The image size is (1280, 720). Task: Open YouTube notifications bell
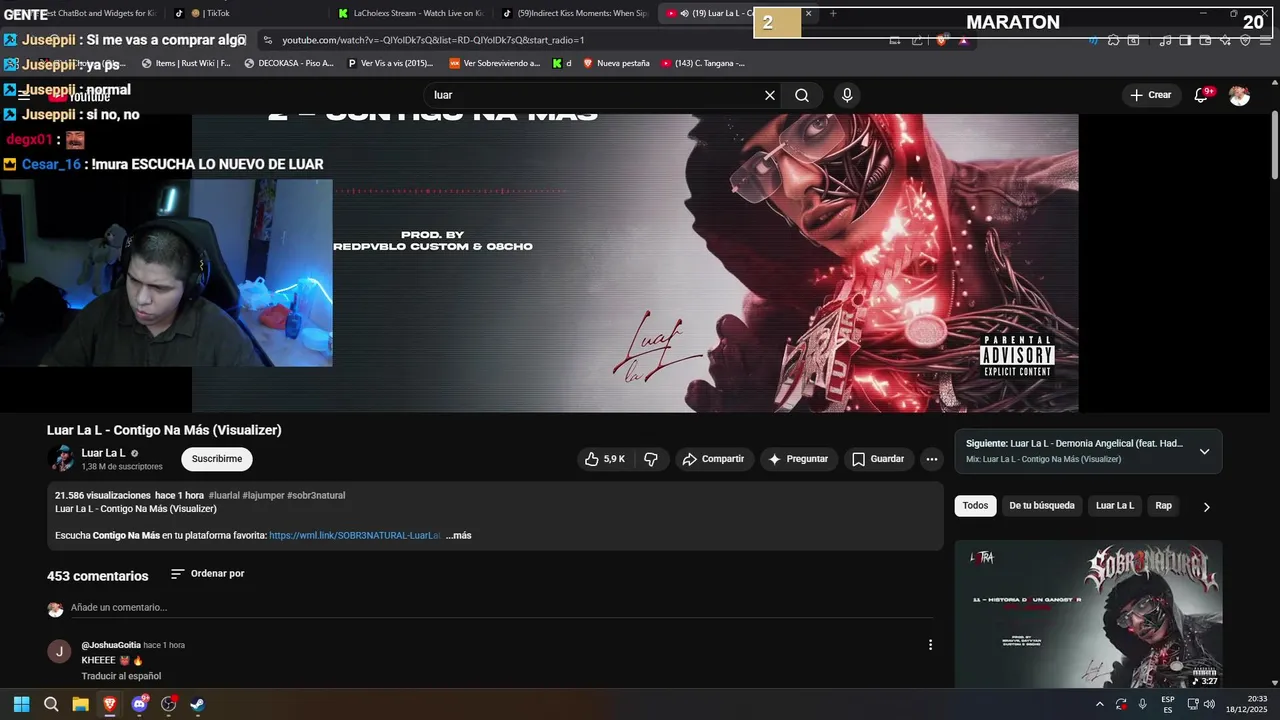point(1202,95)
